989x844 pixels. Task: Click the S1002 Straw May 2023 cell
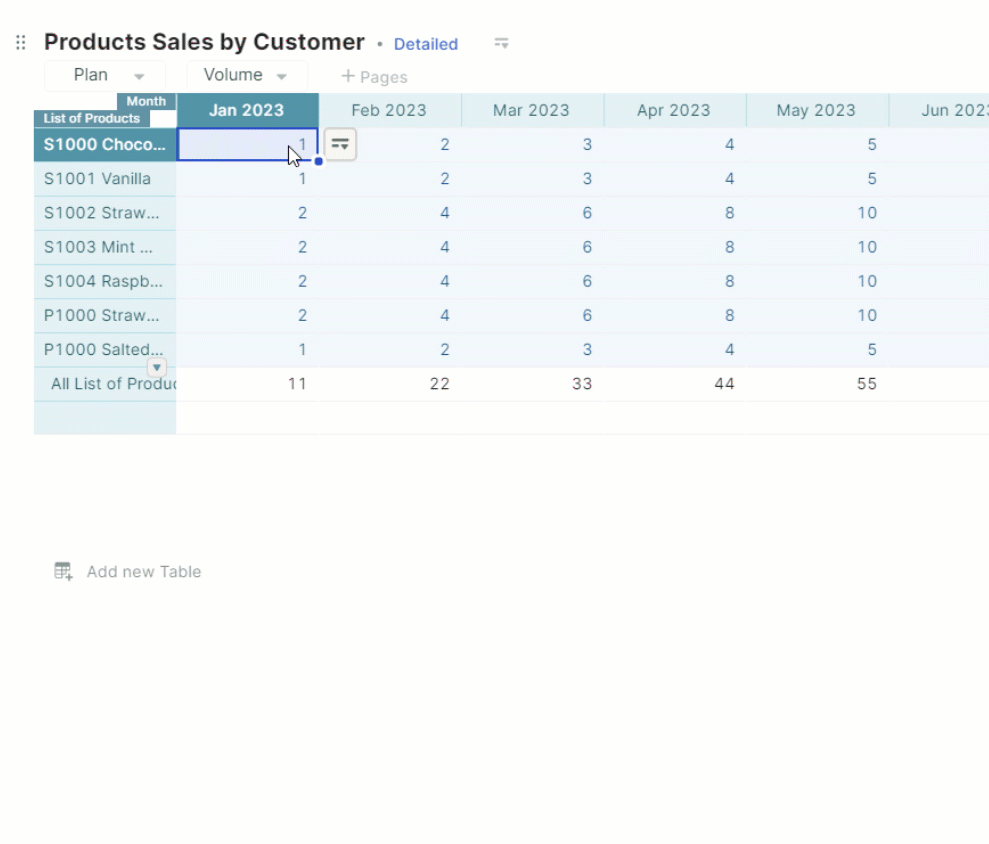[x=817, y=213]
